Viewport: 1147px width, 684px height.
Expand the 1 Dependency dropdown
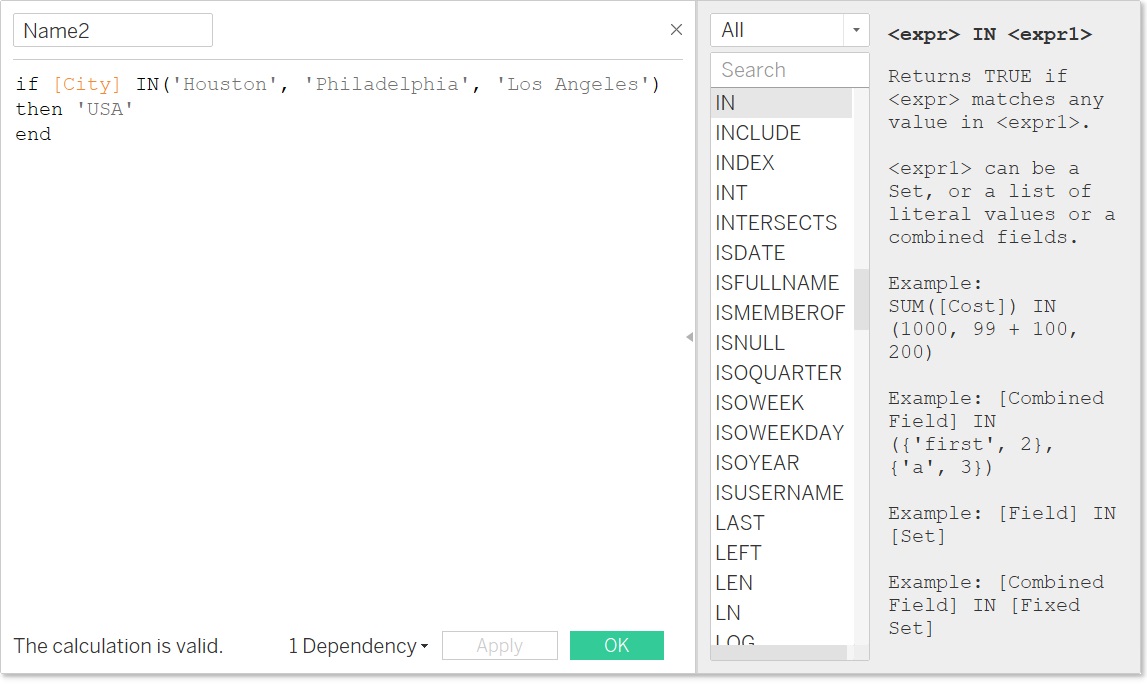click(356, 646)
